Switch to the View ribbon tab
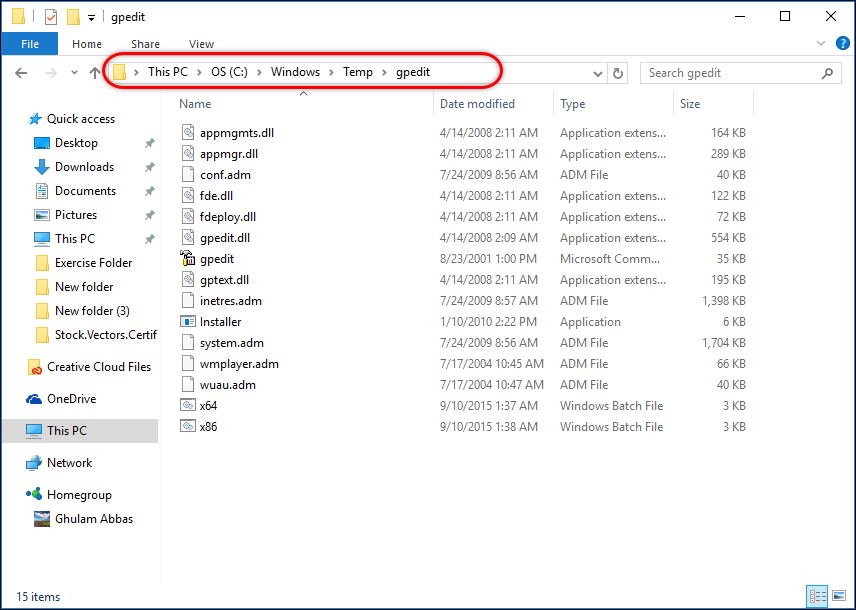856x610 pixels. click(201, 44)
